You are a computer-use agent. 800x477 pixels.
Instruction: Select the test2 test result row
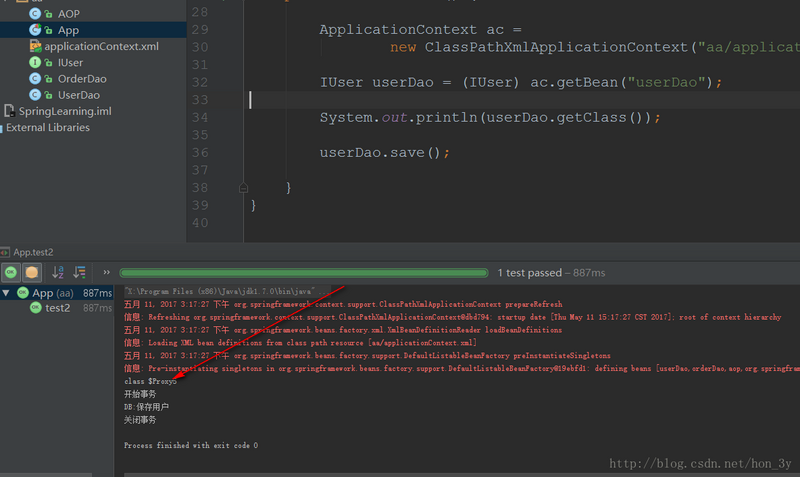coord(57,308)
